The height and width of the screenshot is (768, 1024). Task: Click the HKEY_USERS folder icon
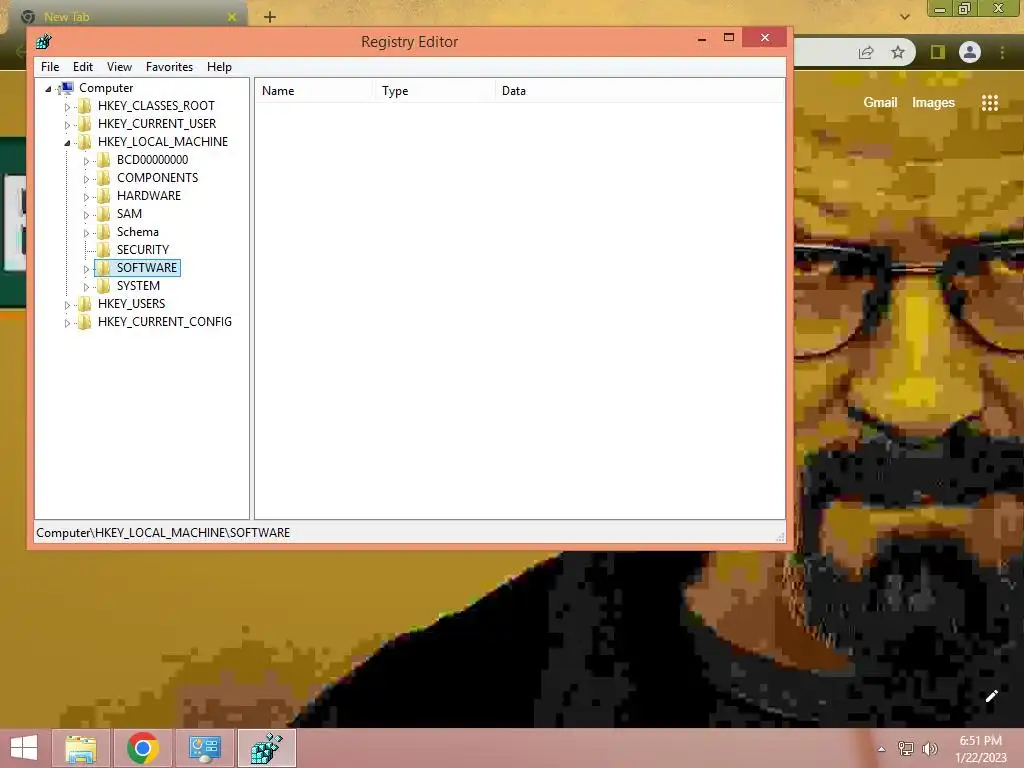point(84,304)
